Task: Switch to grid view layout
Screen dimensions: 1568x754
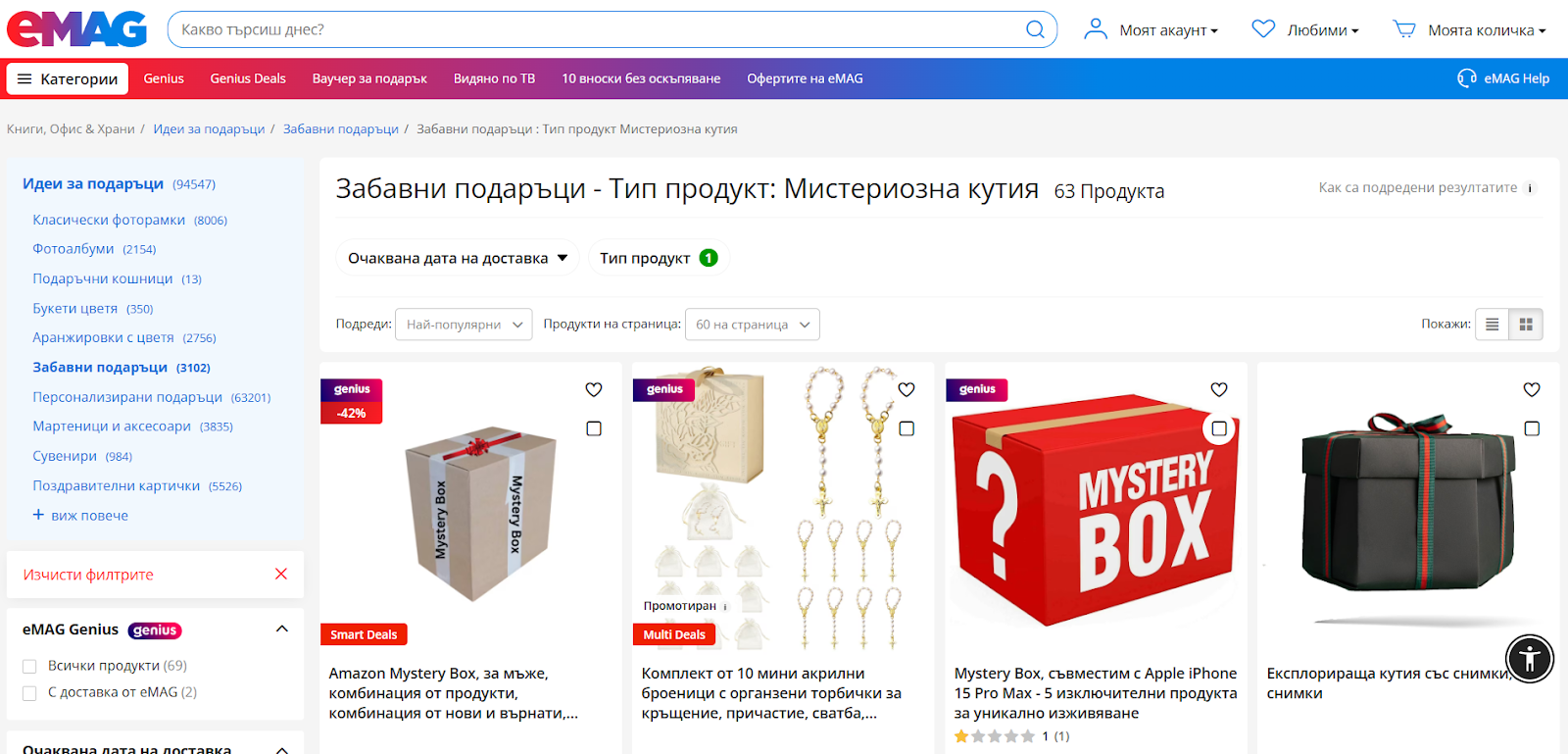Action: 1526,325
